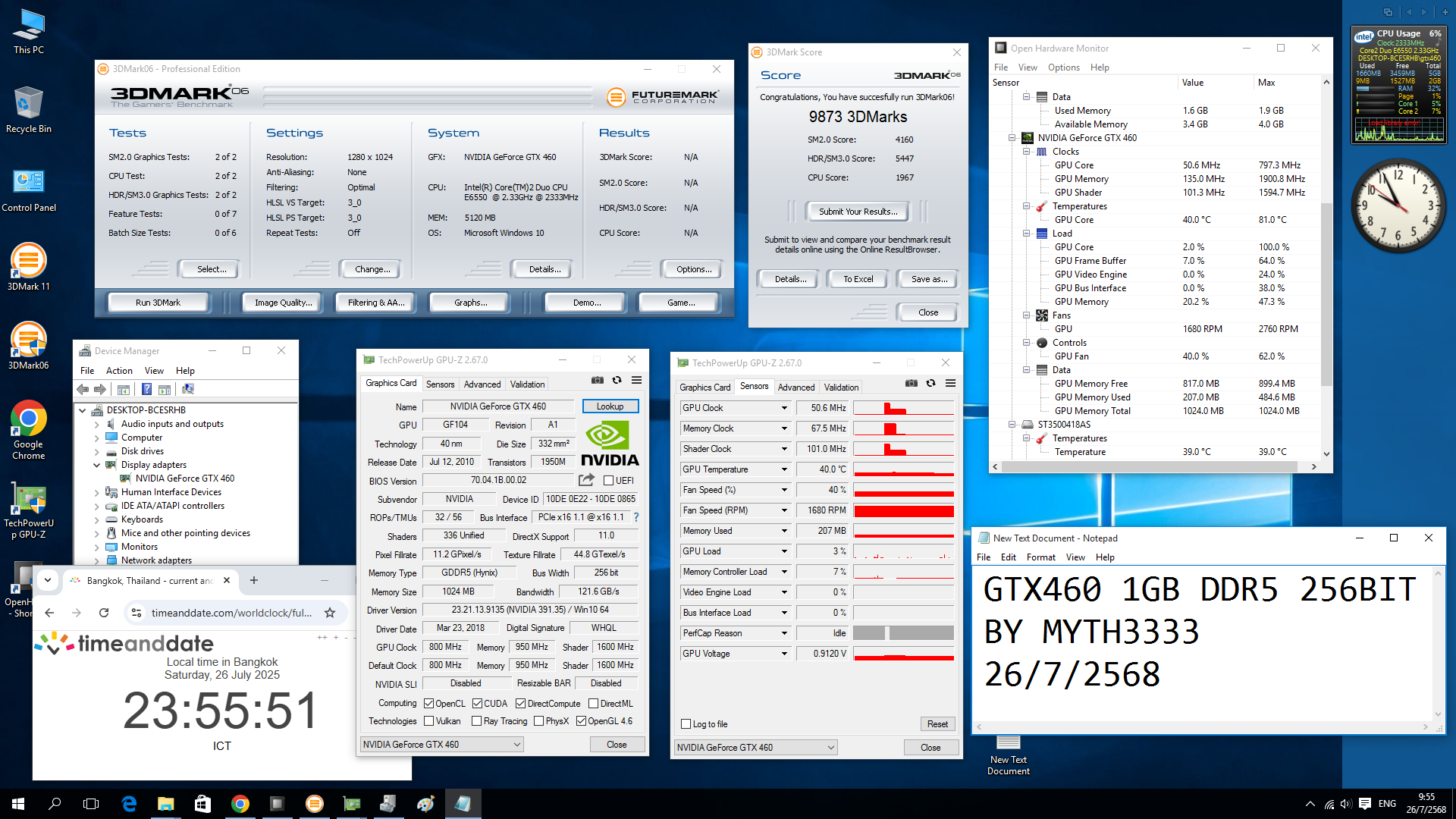The image size is (1456, 819).
Task: Expand Human Interface Devices in Device Manager
Action: (96, 492)
